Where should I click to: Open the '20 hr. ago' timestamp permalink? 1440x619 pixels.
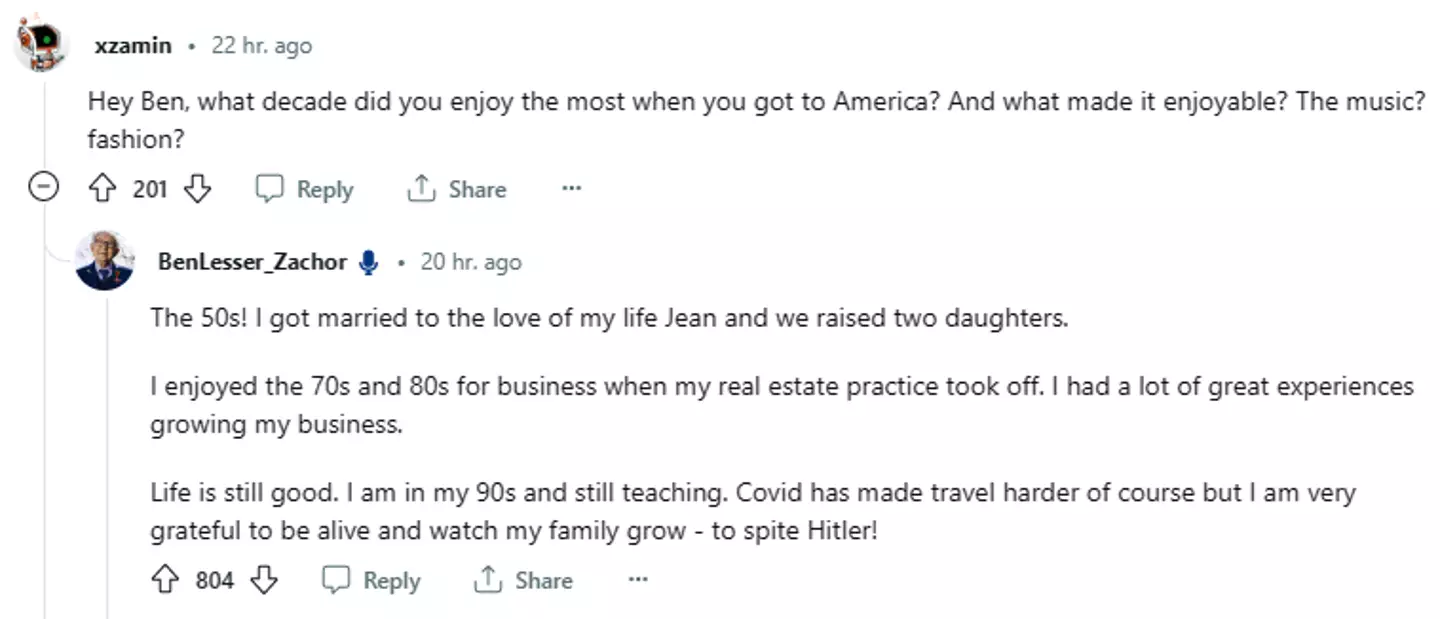(470, 262)
